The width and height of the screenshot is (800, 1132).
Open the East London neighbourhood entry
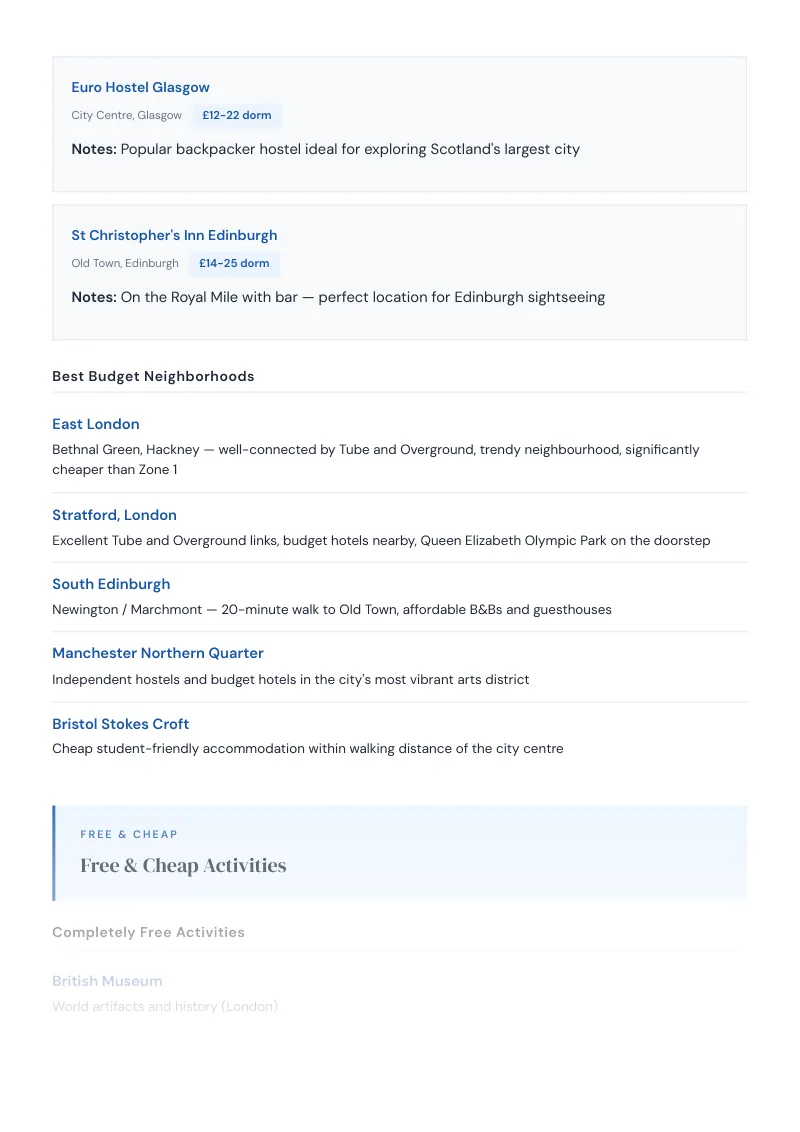(x=96, y=424)
